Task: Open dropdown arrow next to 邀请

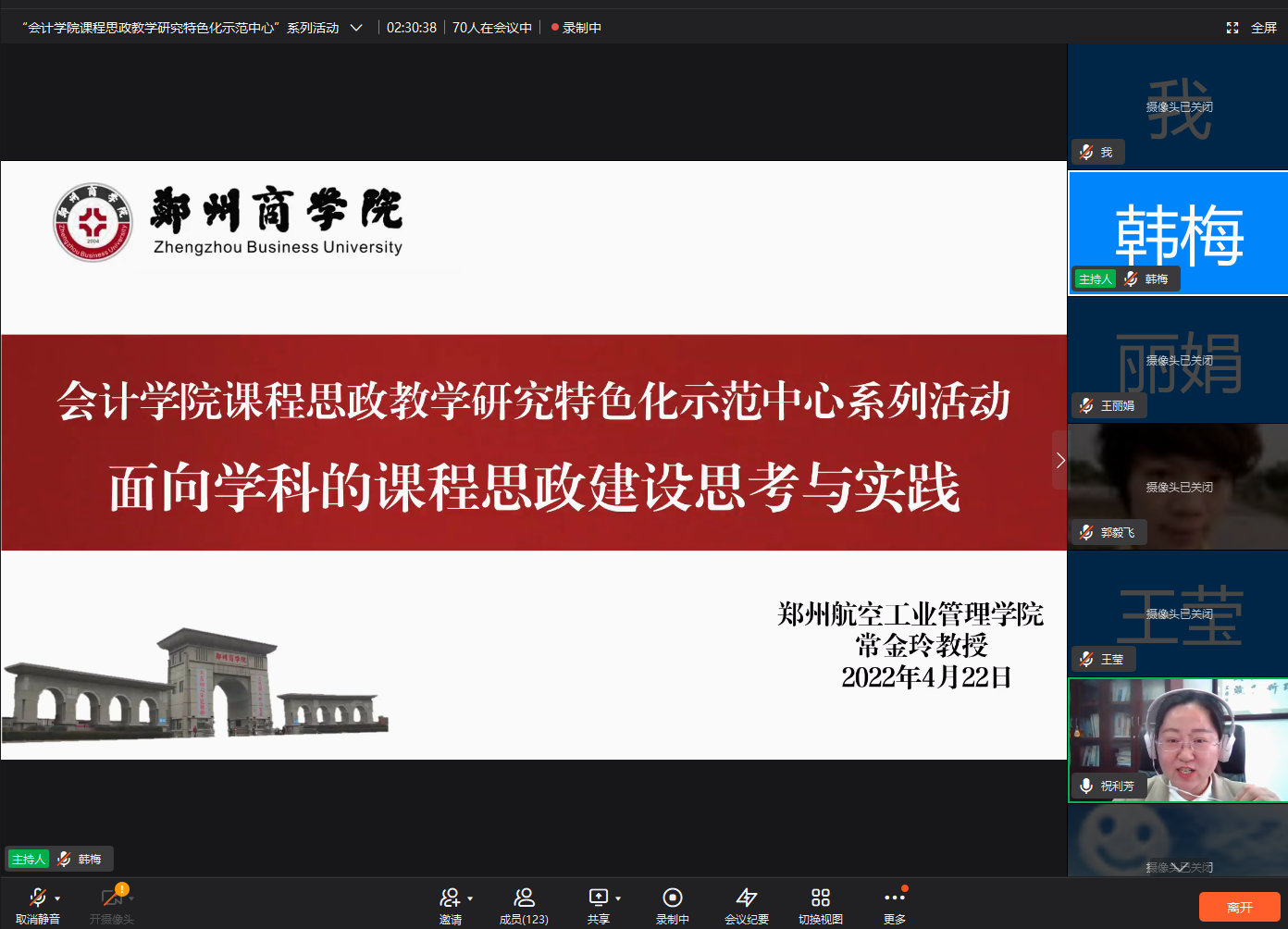Action: click(470, 898)
